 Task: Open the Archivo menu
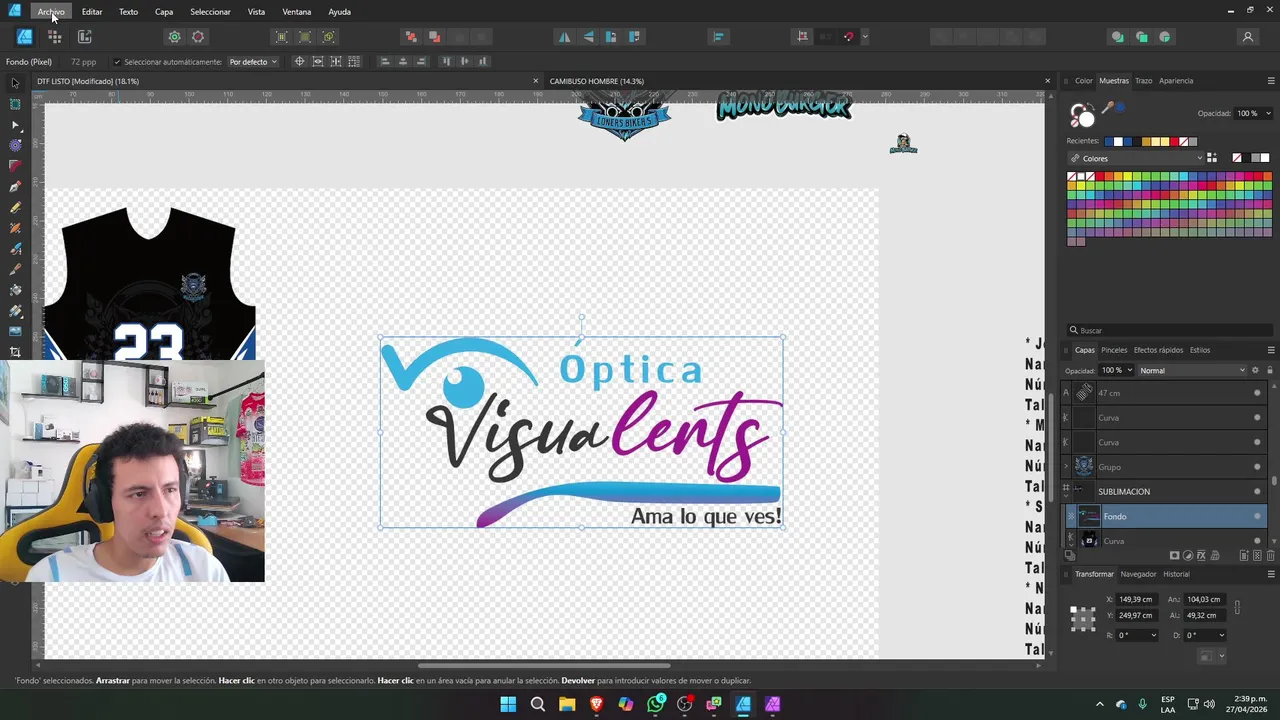(x=51, y=12)
